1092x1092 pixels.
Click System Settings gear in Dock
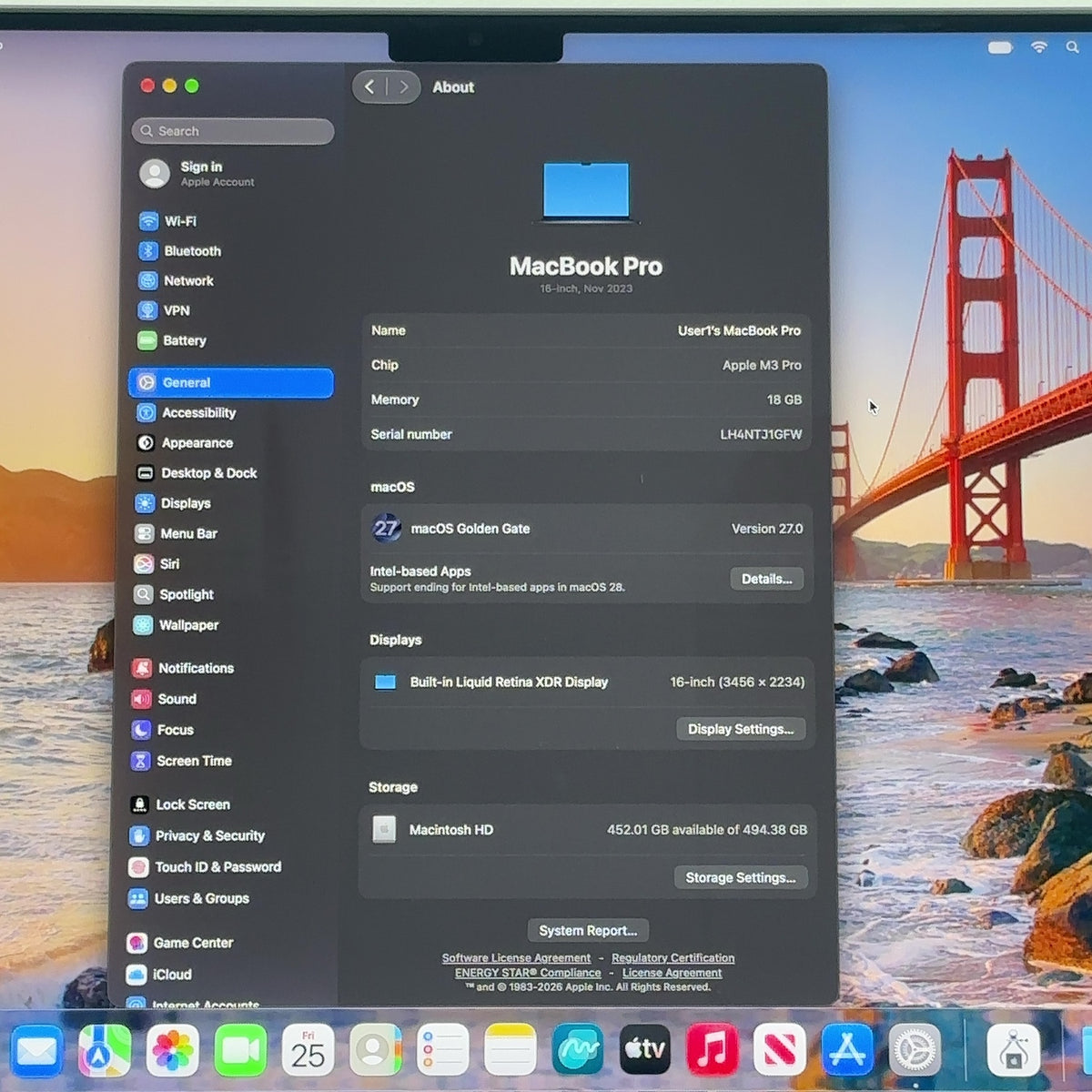point(915,1051)
